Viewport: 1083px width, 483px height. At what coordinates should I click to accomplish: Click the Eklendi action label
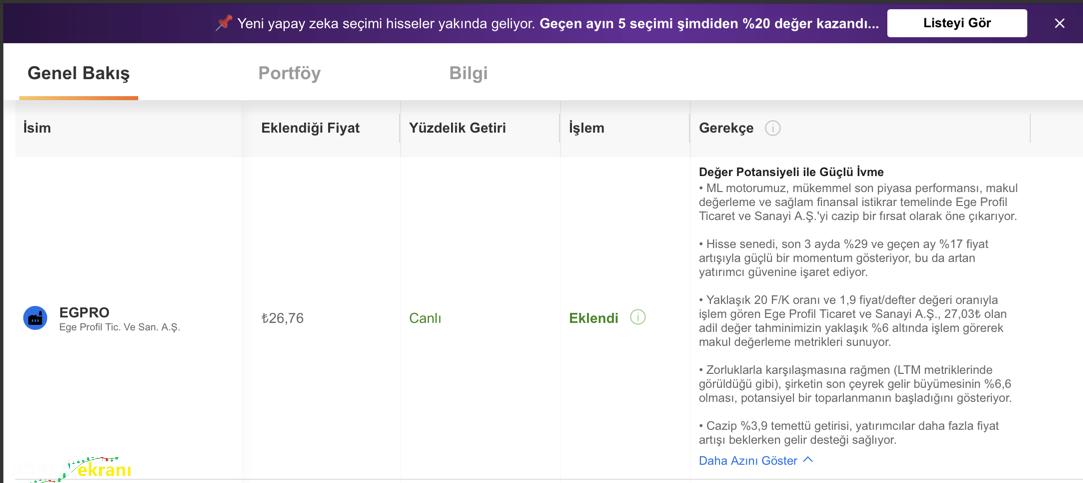[x=594, y=318]
